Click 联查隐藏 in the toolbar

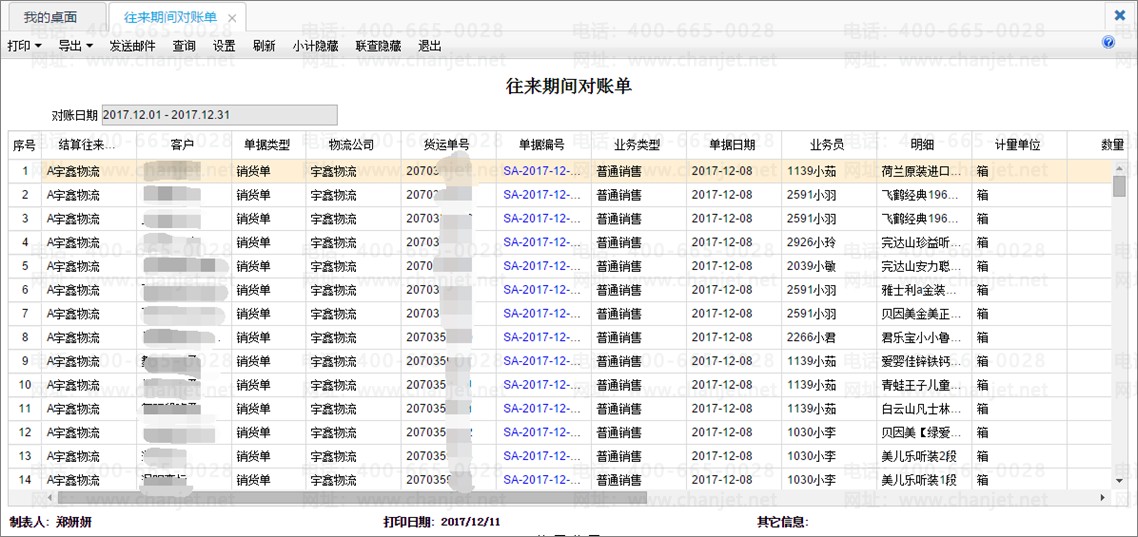[378, 45]
